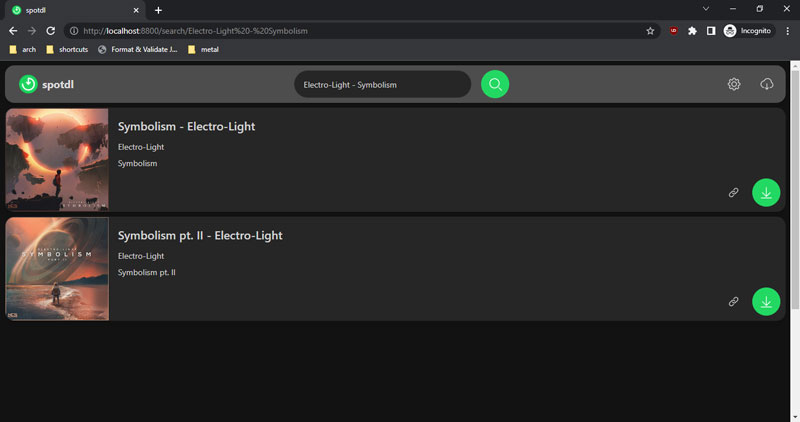
Task: Open the browser extensions puzzle icon
Action: point(693,31)
